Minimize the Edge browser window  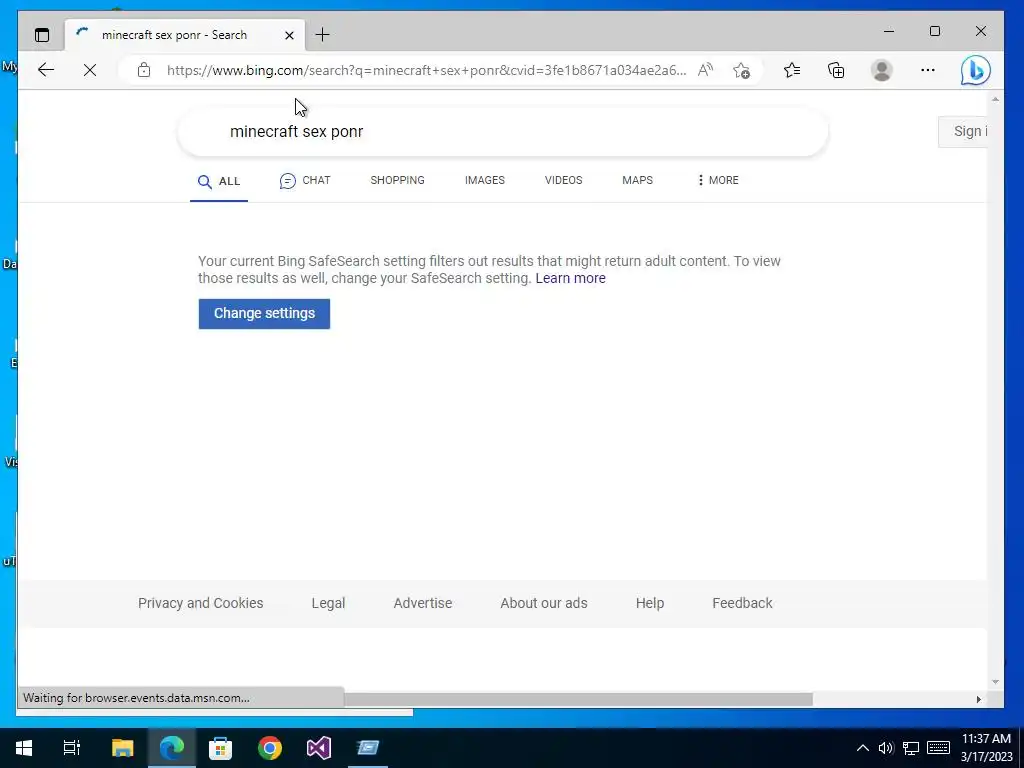click(x=889, y=31)
